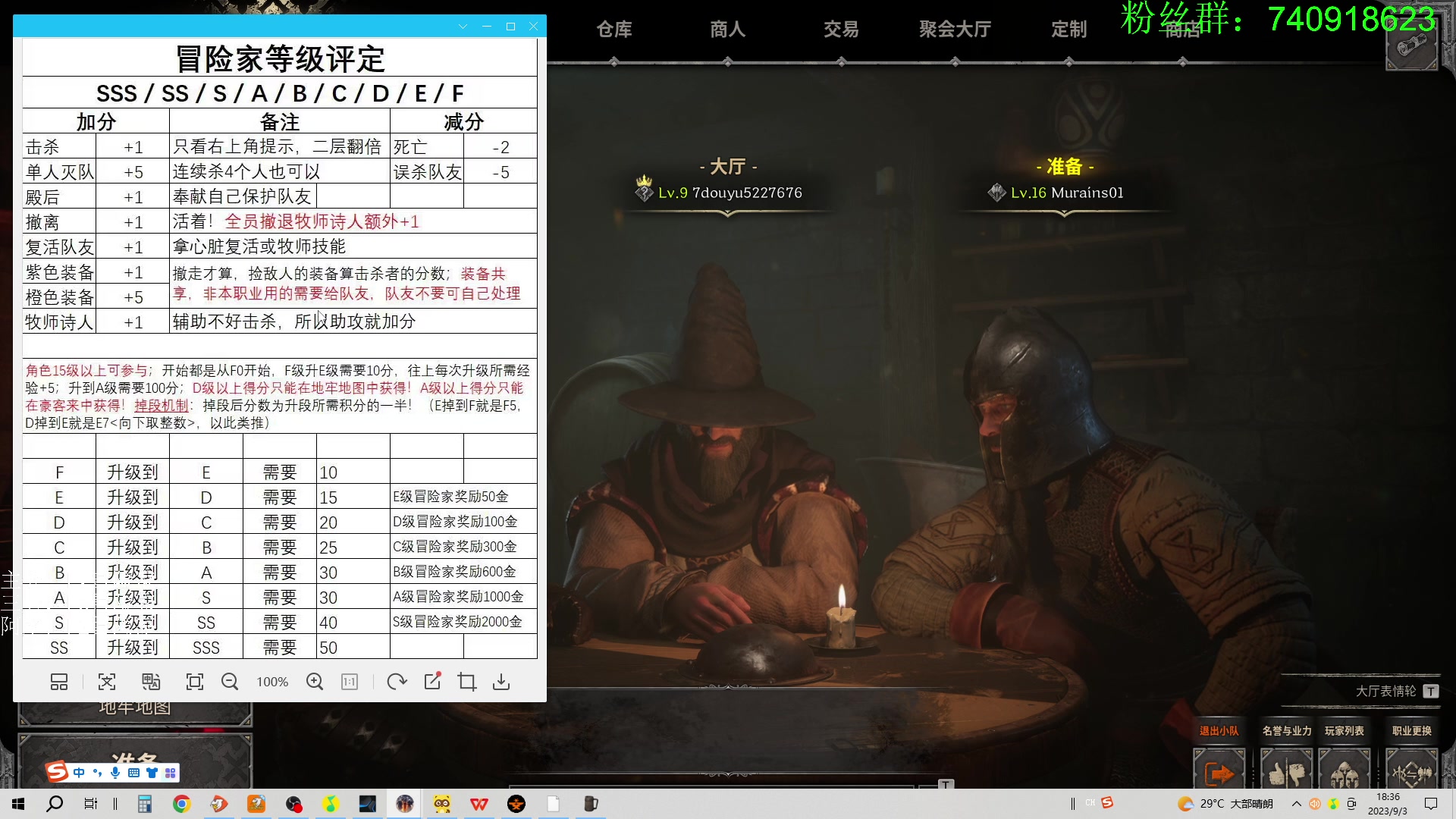Click the text recognition (OCR) icon
The width and height of the screenshot is (1456, 819).
(x=107, y=682)
